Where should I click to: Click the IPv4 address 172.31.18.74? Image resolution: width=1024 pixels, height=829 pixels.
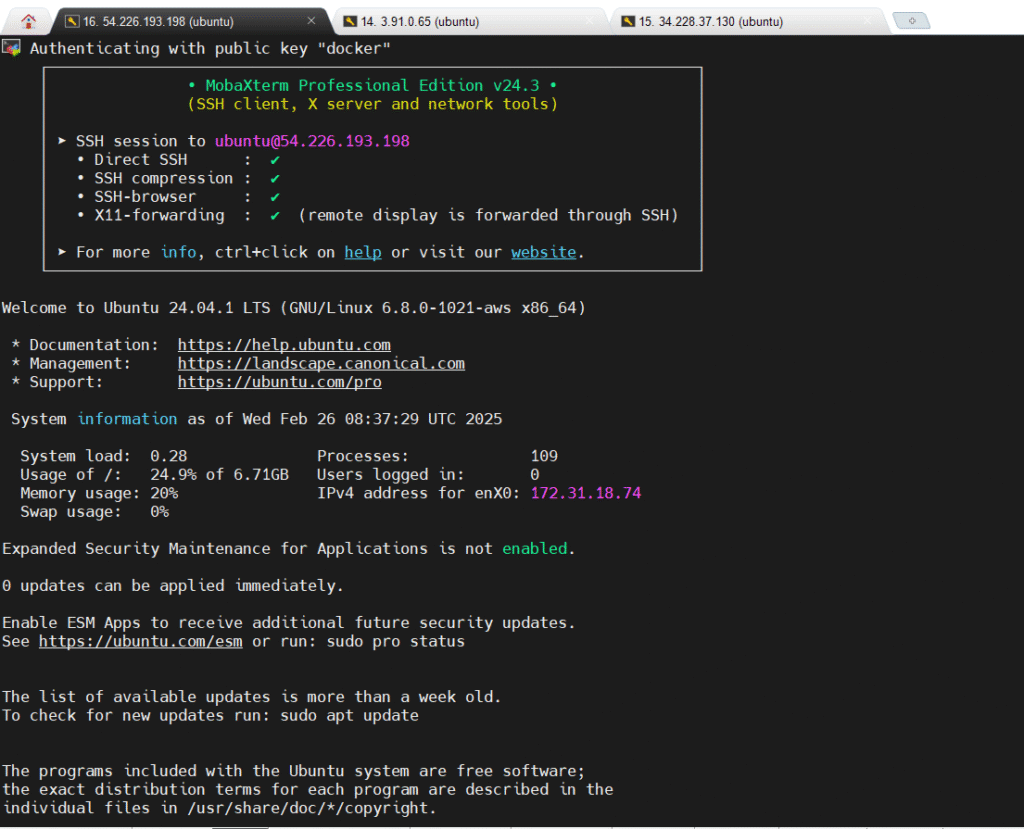click(x=585, y=493)
